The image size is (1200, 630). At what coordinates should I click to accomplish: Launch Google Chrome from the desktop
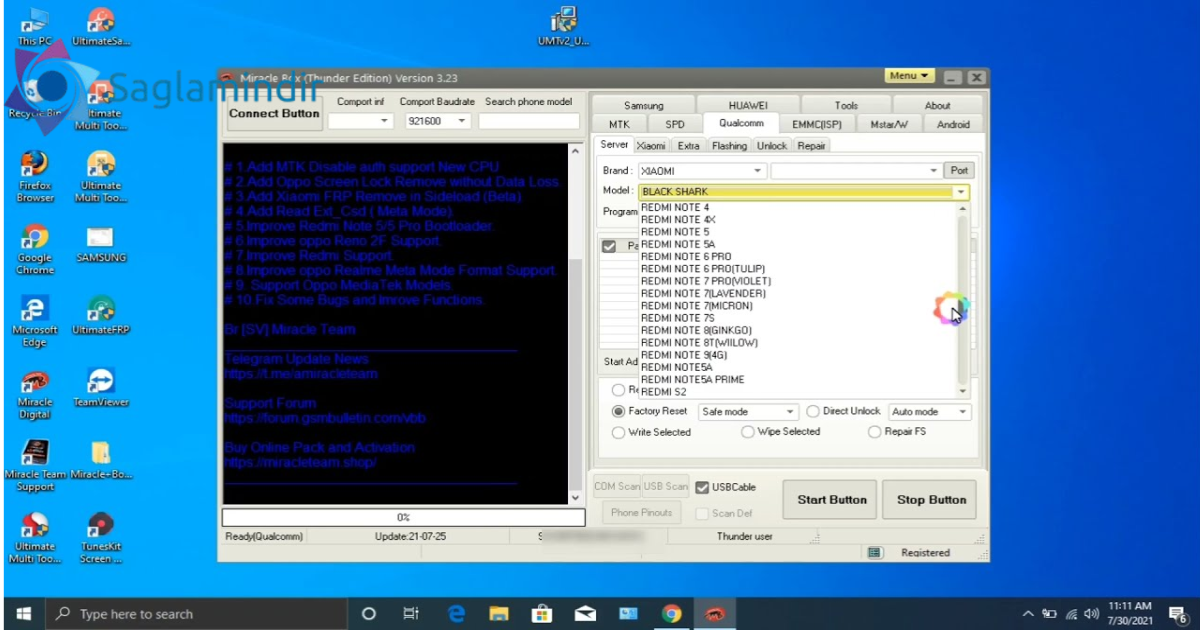tap(35, 250)
